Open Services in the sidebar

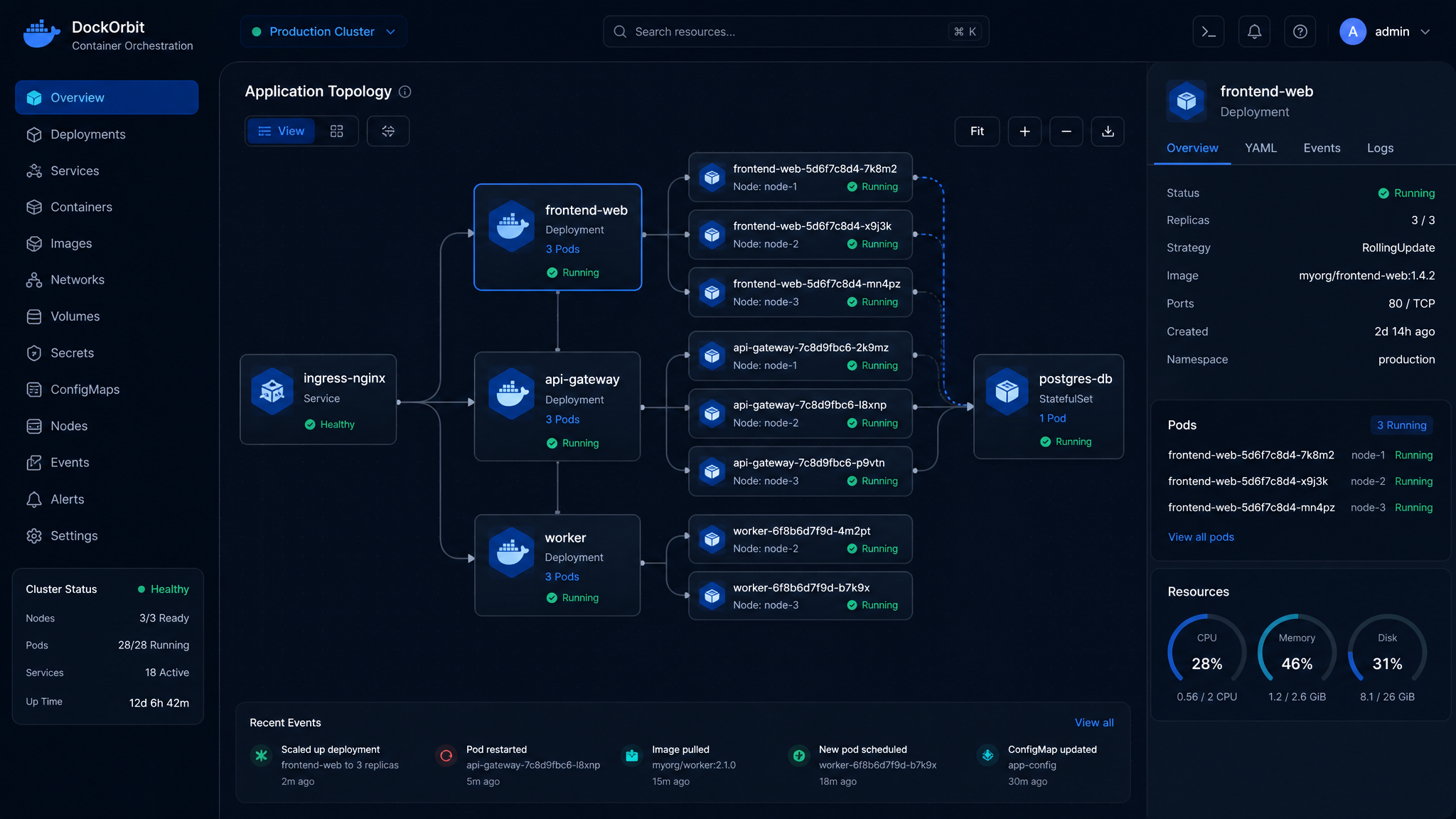click(107, 171)
